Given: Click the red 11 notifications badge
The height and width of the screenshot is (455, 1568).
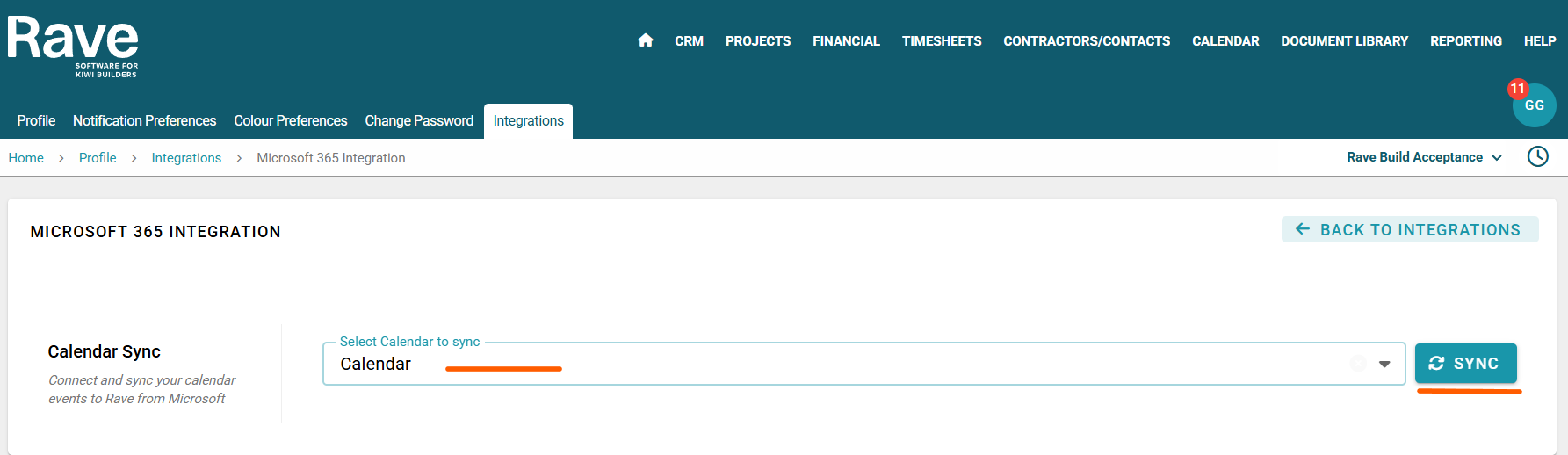Looking at the screenshot, I should (x=1517, y=89).
